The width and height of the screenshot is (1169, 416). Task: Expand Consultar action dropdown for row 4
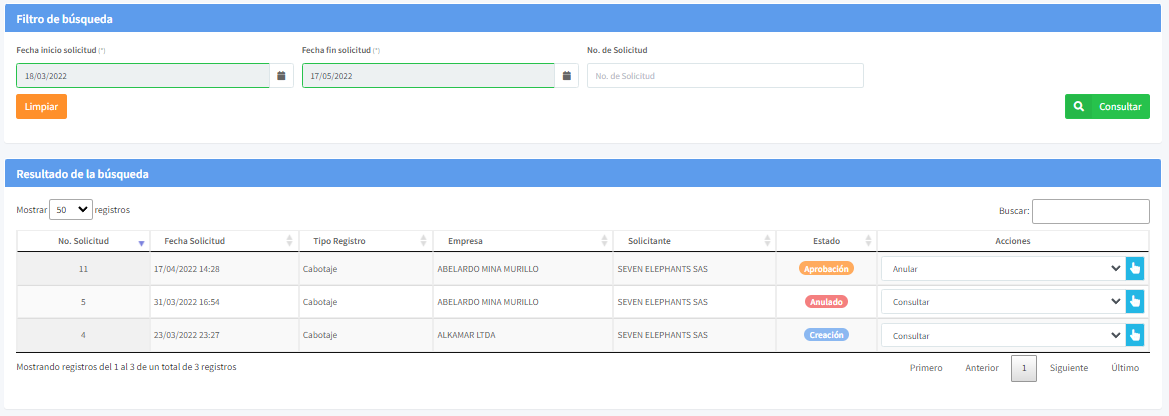point(1001,335)
